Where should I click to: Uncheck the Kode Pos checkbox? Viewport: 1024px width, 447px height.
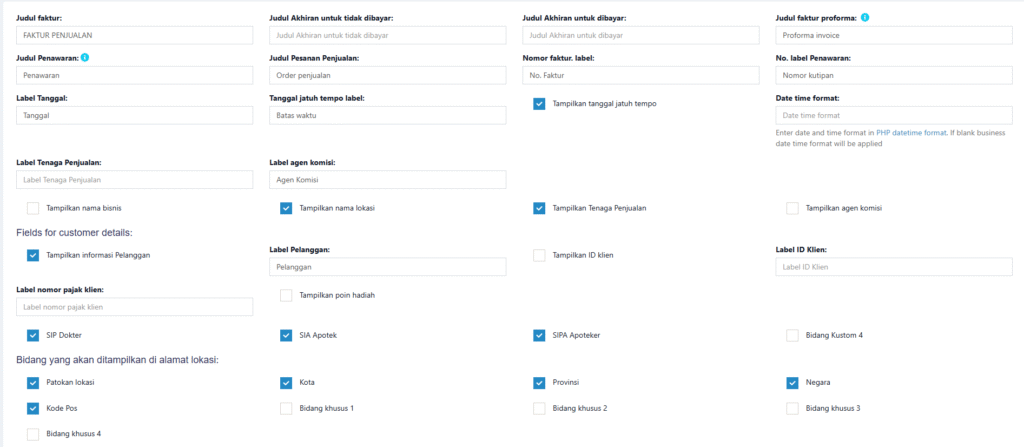(33, 408)
